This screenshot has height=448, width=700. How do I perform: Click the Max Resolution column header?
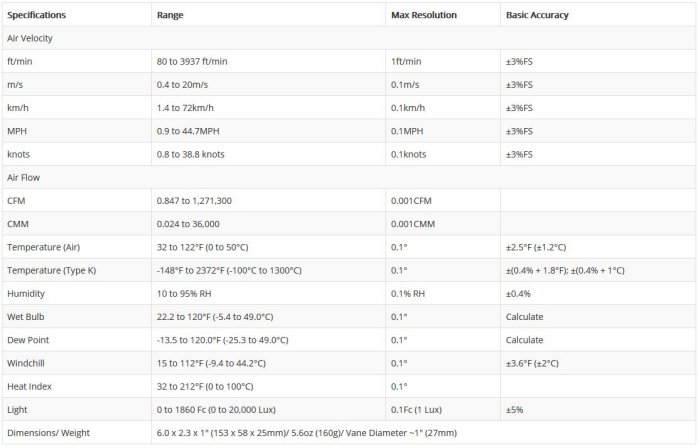tap(424, 17)
